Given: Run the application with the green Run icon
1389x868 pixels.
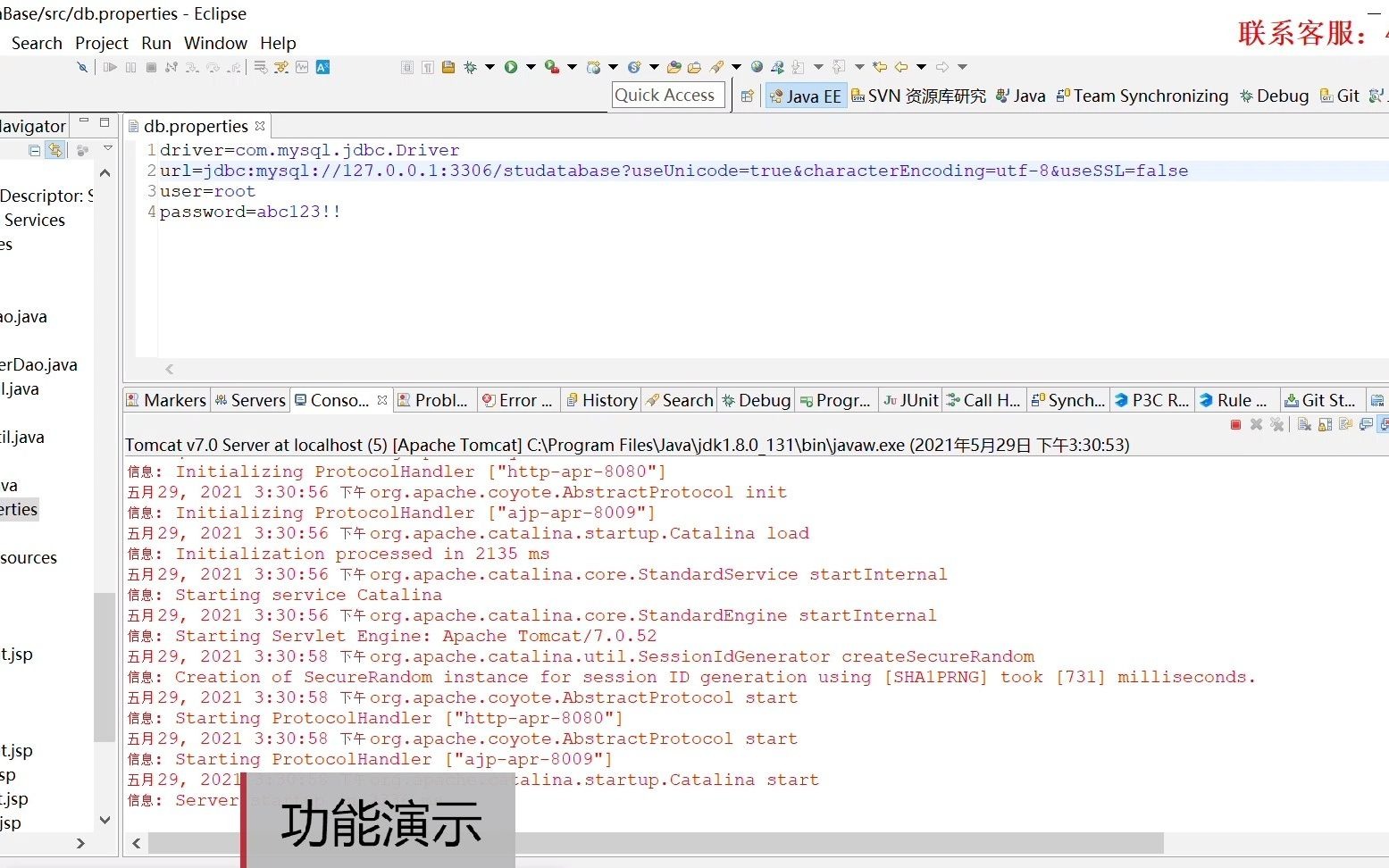Looking at the screenshot, I should coord(511,67).
